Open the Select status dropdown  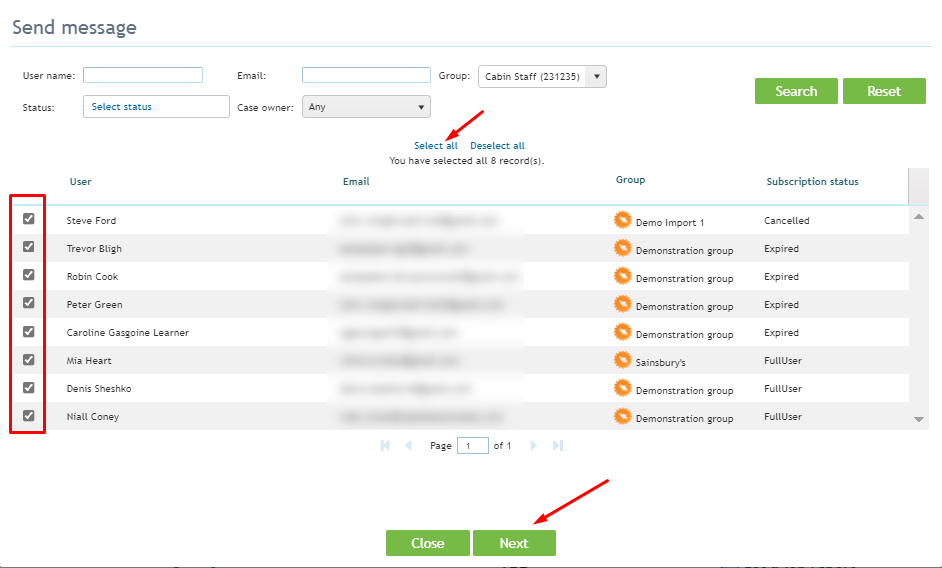(x=156, y=106)
